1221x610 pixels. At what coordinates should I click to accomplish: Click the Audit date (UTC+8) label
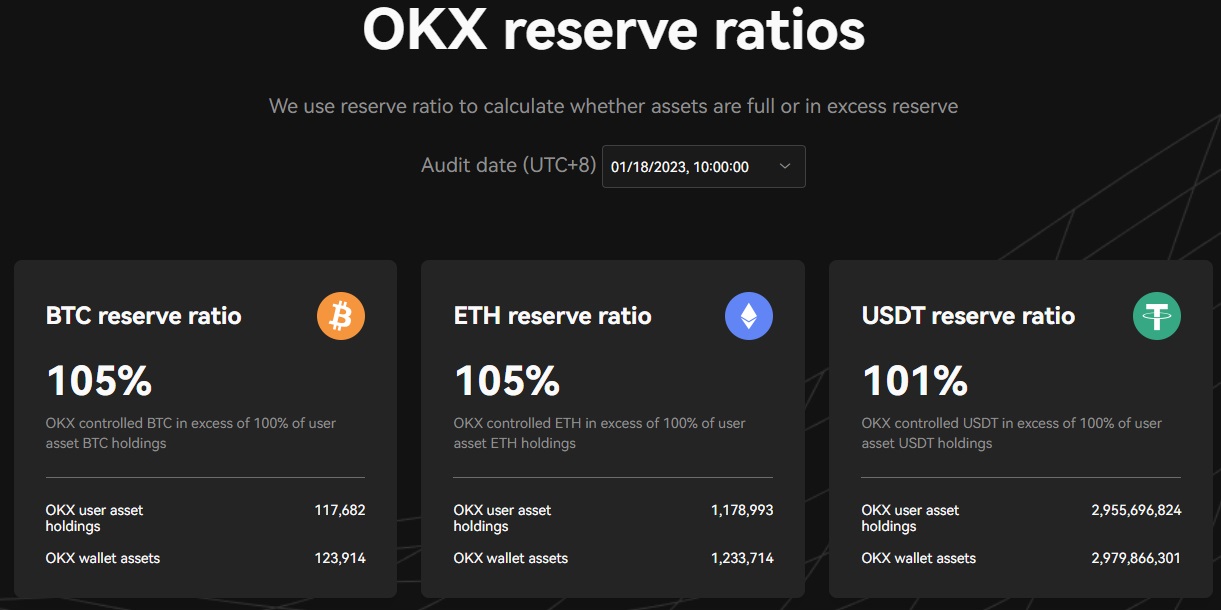coord(508,165)
